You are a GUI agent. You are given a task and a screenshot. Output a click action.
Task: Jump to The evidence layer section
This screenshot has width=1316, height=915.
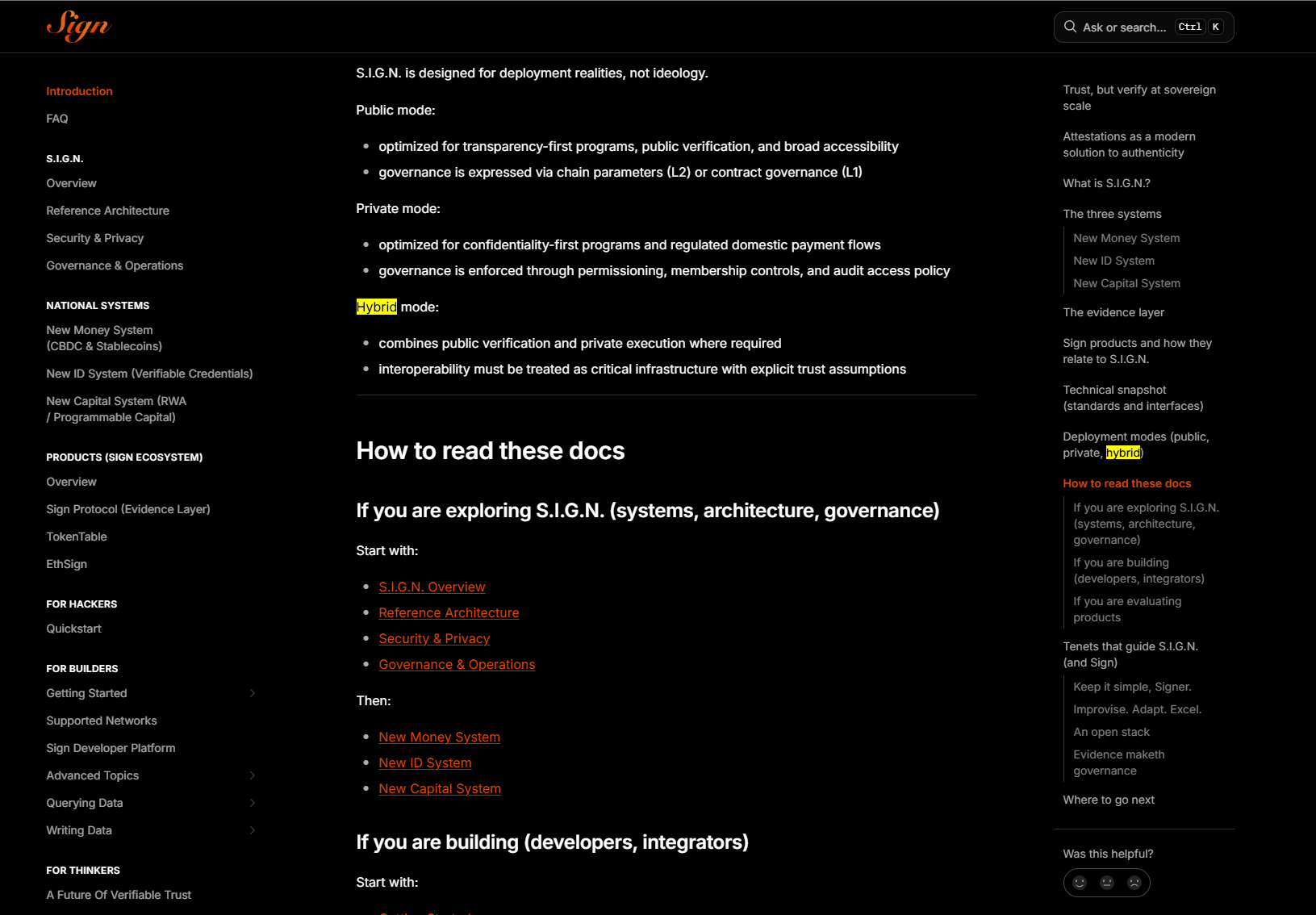click(x=1113, y=312)
